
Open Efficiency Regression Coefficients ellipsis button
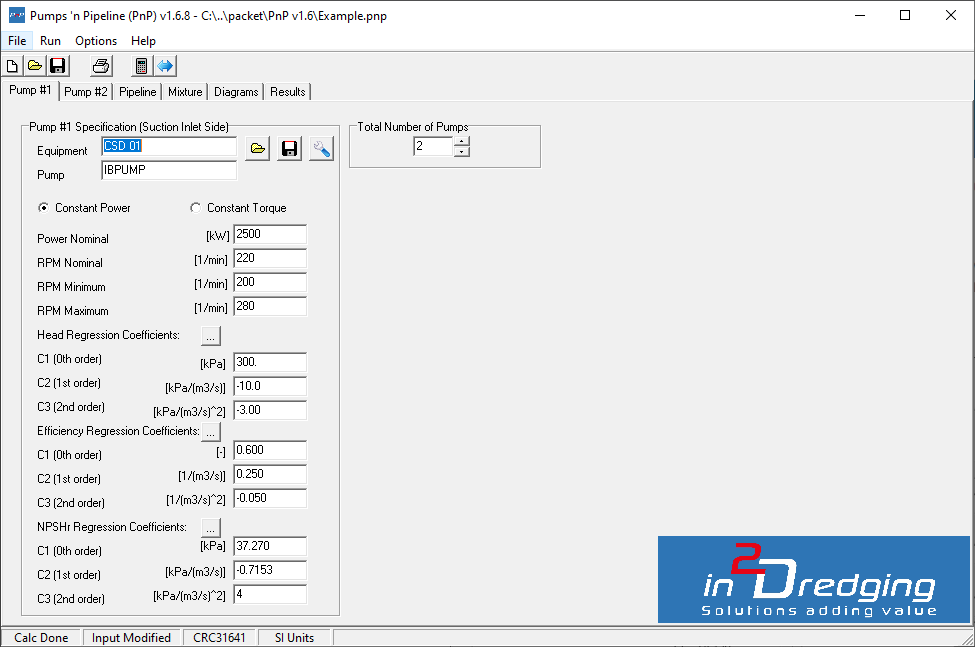click(211, 431)
